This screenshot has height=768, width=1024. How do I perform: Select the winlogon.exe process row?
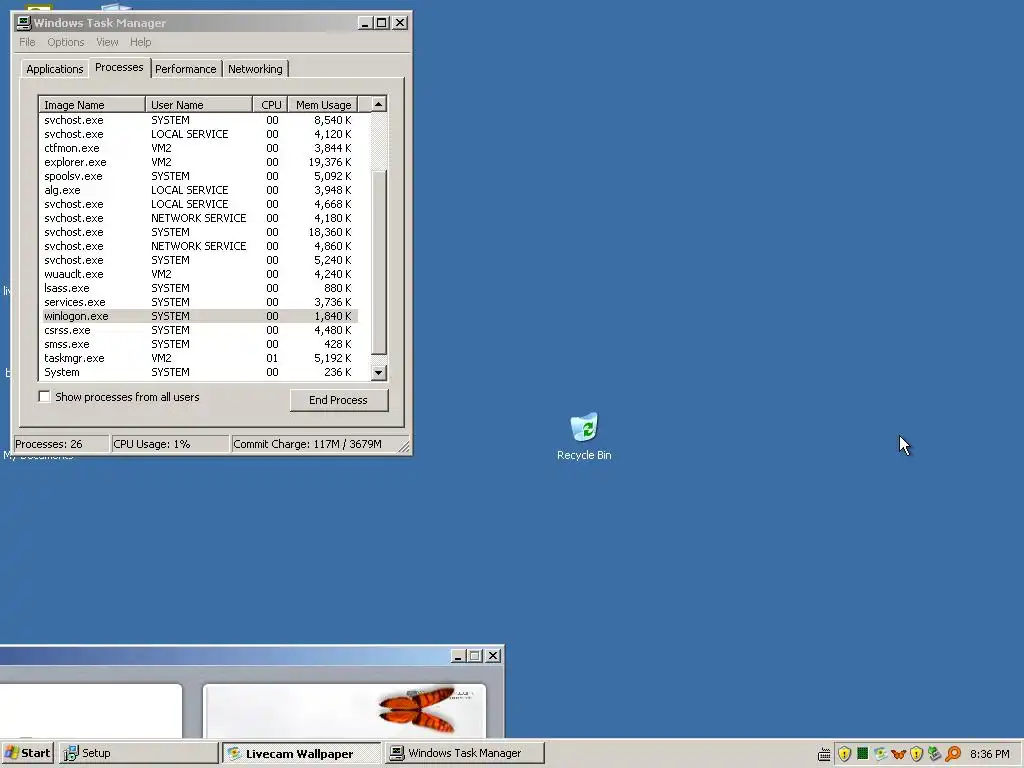click(198, 316)
